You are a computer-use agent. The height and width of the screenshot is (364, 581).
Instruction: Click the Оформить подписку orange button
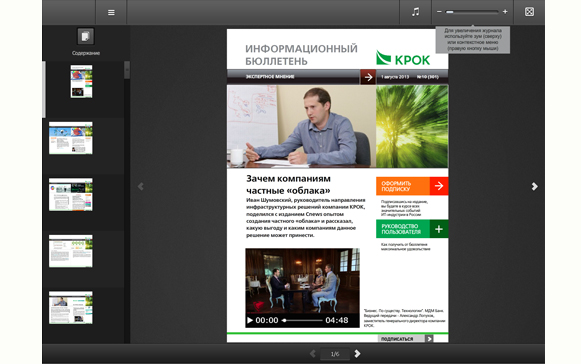coord(412,186)
